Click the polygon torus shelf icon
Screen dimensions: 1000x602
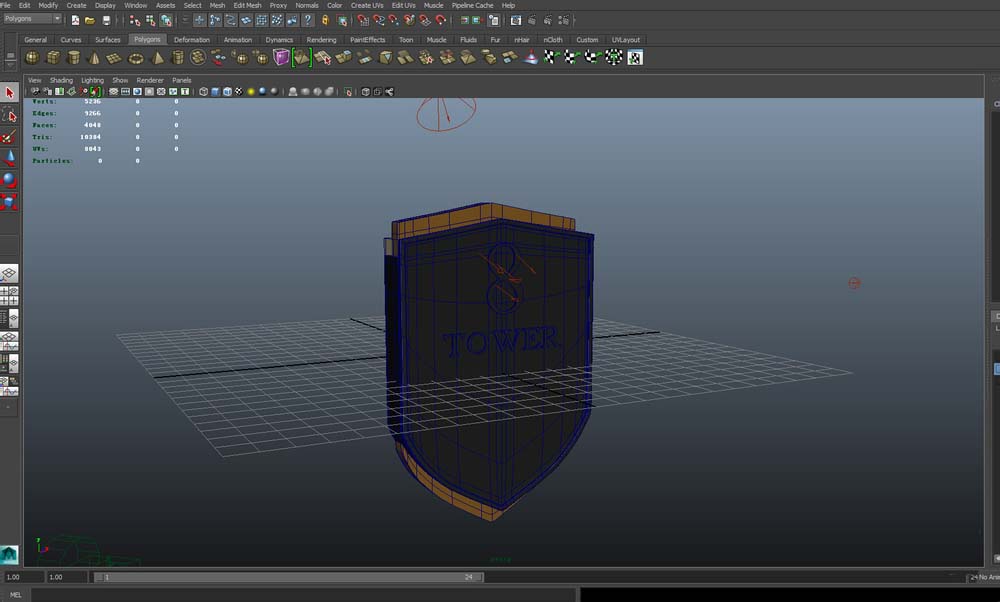(x=136, y=58)
